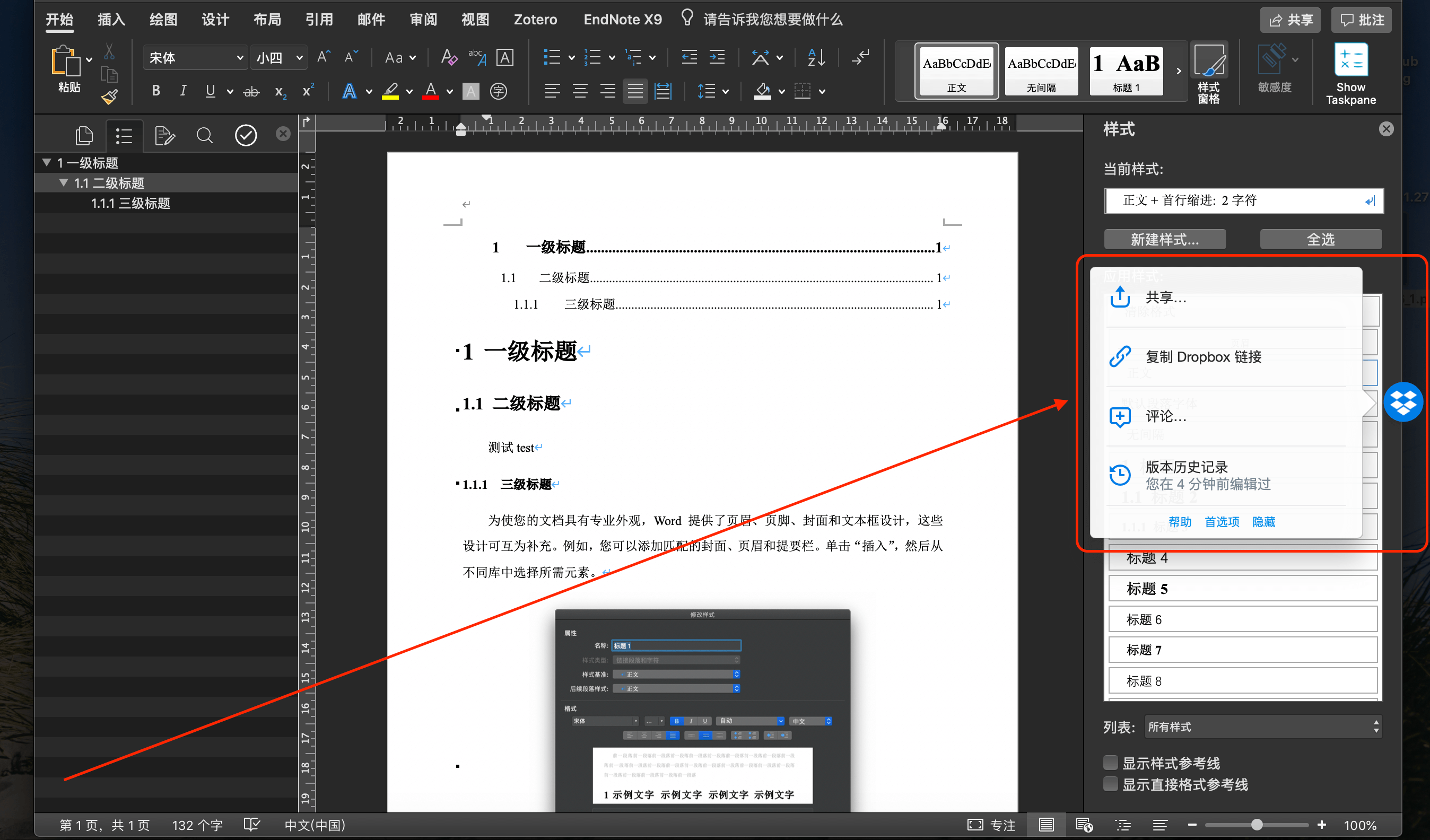Viewport: 1430px width, 840px height.
Task: Align the text to the left
Action: point(552,91)
